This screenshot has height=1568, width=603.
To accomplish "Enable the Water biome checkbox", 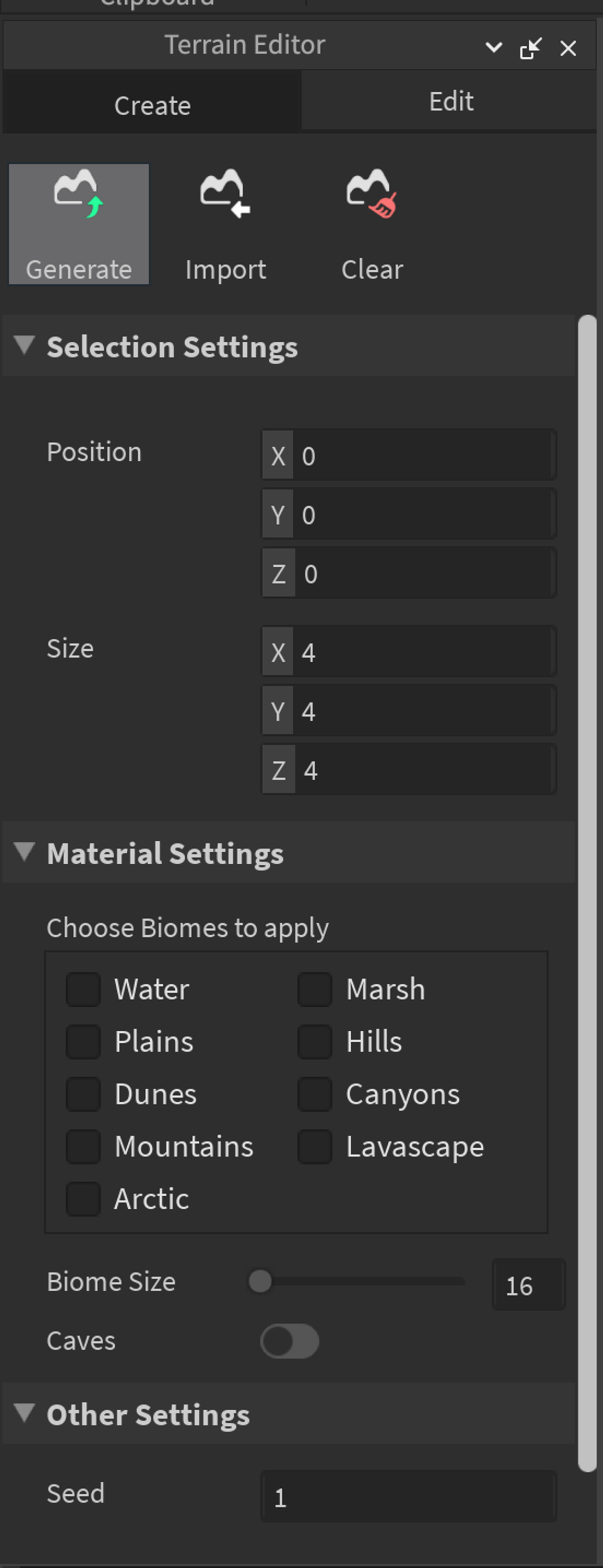I will pyautogui.click(x=84, y=989).
